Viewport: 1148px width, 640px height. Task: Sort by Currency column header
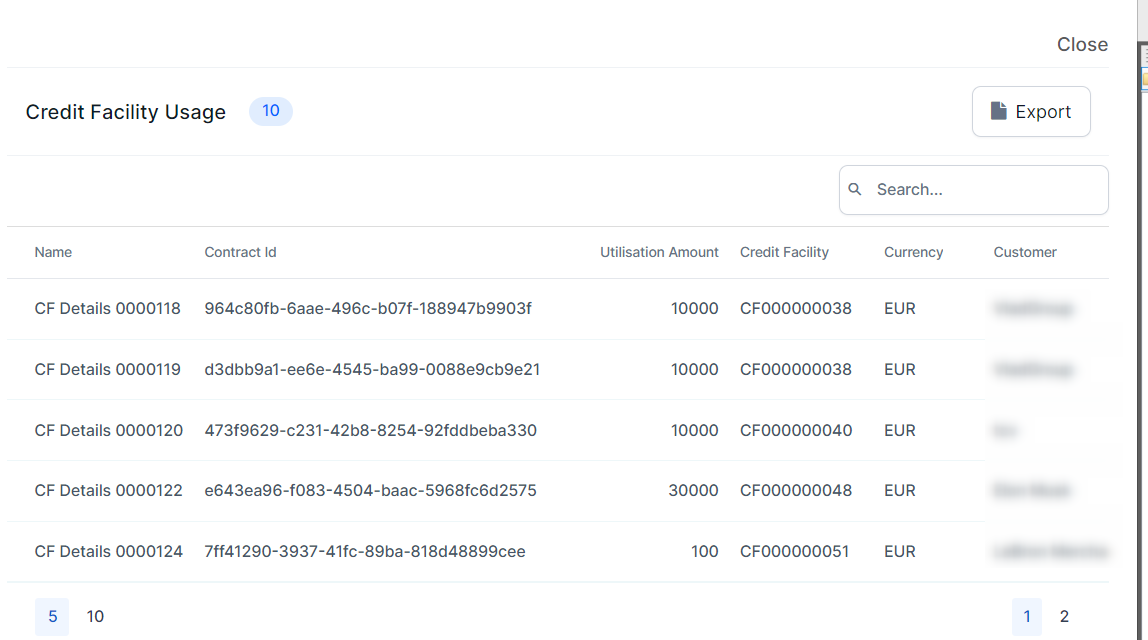point(913,252)
